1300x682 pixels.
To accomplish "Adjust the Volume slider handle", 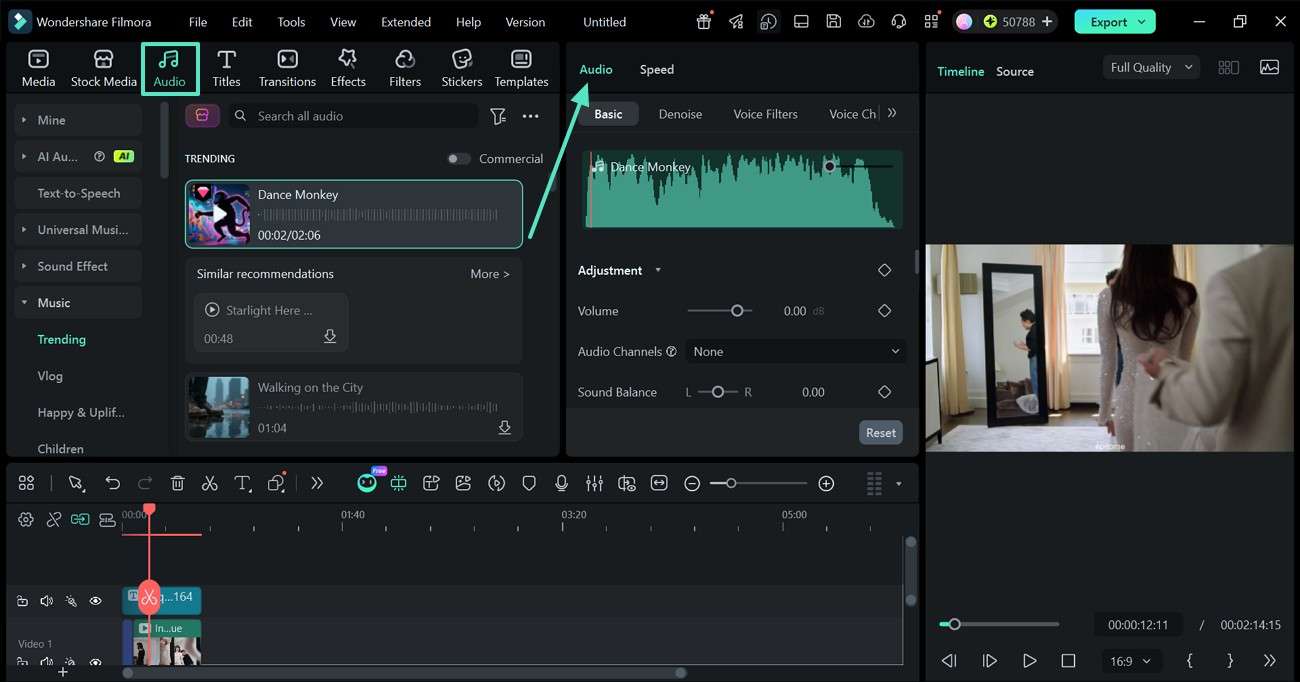I will pos(737,311).
